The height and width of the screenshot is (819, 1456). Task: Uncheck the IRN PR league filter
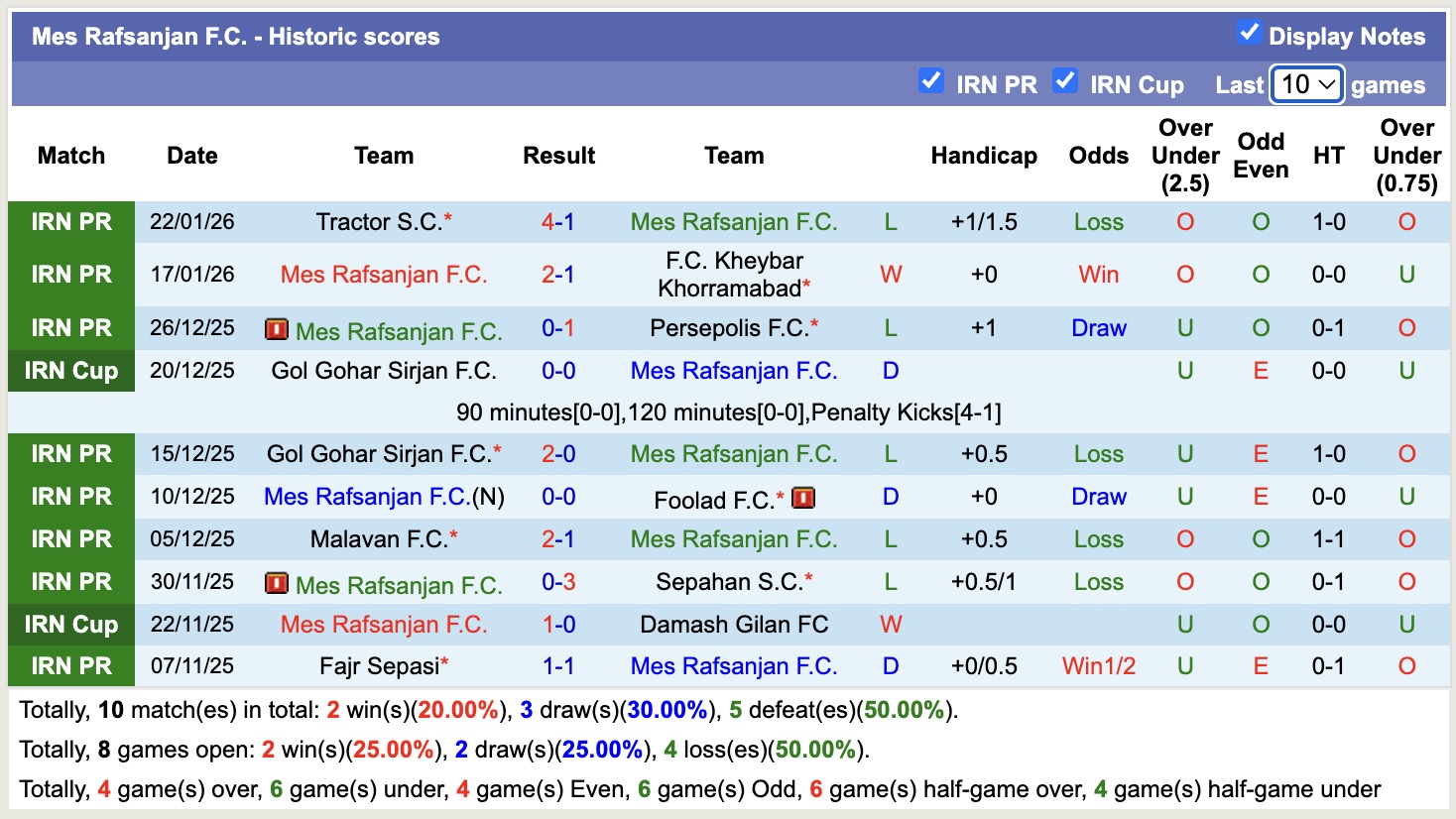tap(930, 81)
